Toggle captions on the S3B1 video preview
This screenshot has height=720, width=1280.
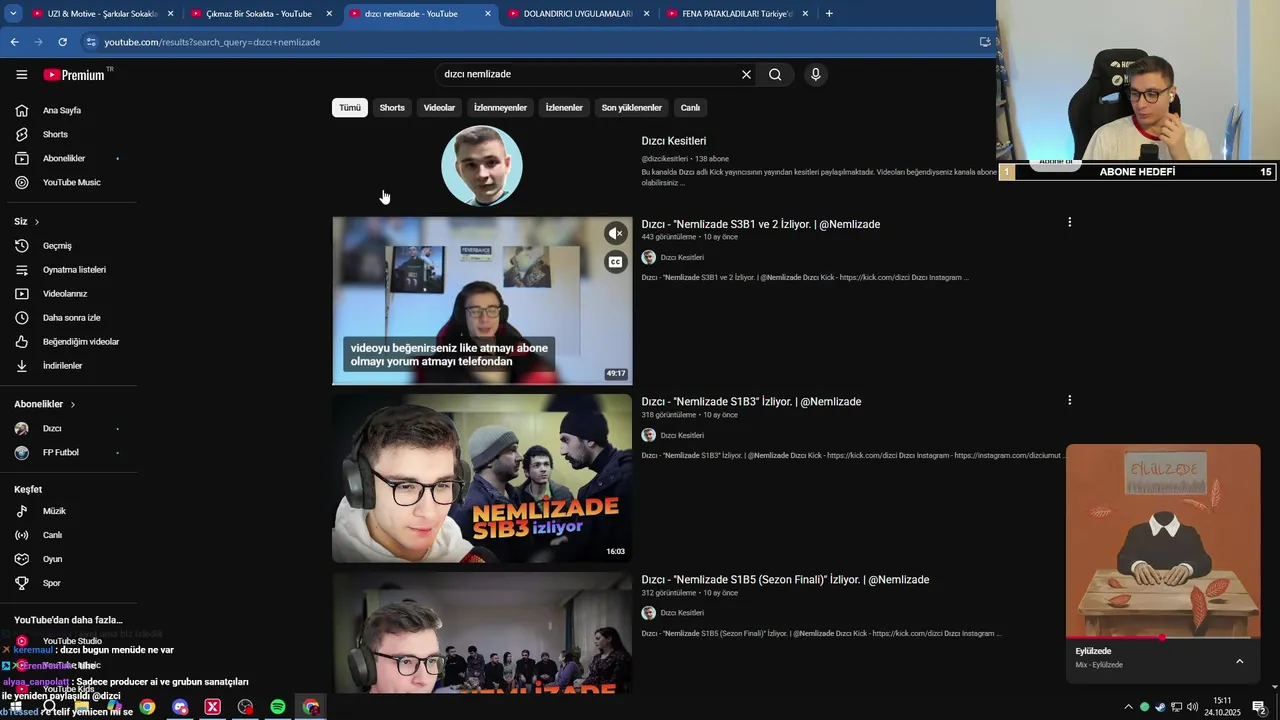point(616,262)
